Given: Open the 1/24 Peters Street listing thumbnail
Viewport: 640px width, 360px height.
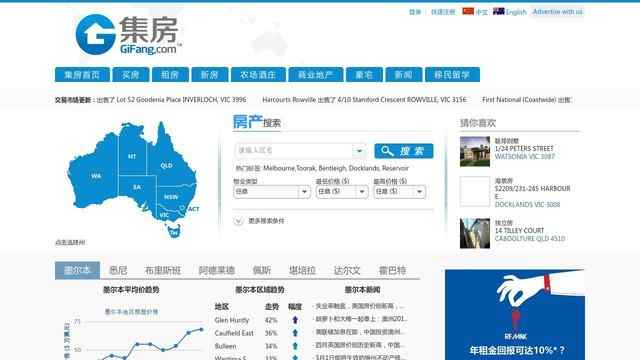Looking at the screenshot, I should coord(475,151).
